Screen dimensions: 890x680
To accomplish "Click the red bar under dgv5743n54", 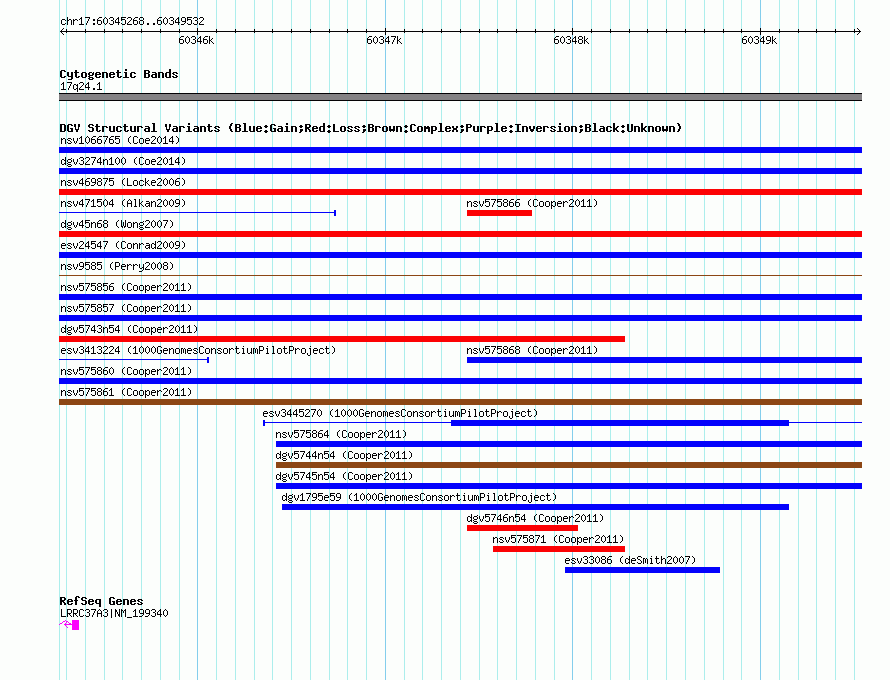I will (342, 339).
